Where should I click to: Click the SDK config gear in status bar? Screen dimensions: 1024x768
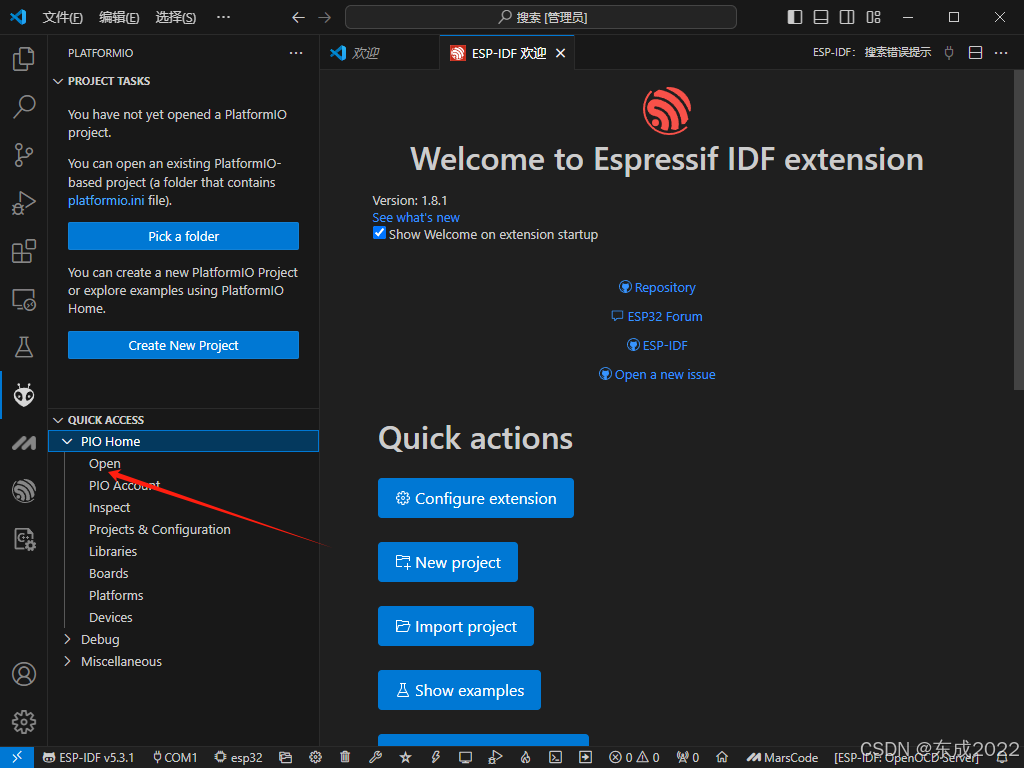tap(315, 757)
